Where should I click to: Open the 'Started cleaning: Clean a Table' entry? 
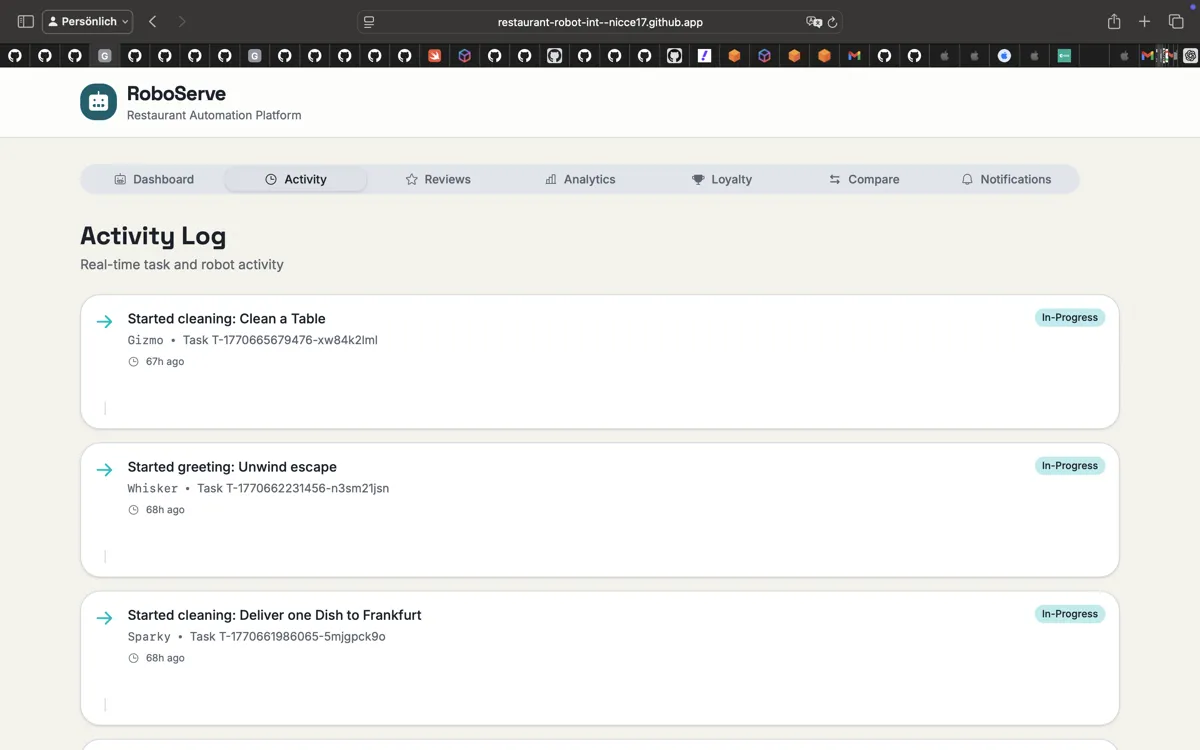tap(226, 319)
